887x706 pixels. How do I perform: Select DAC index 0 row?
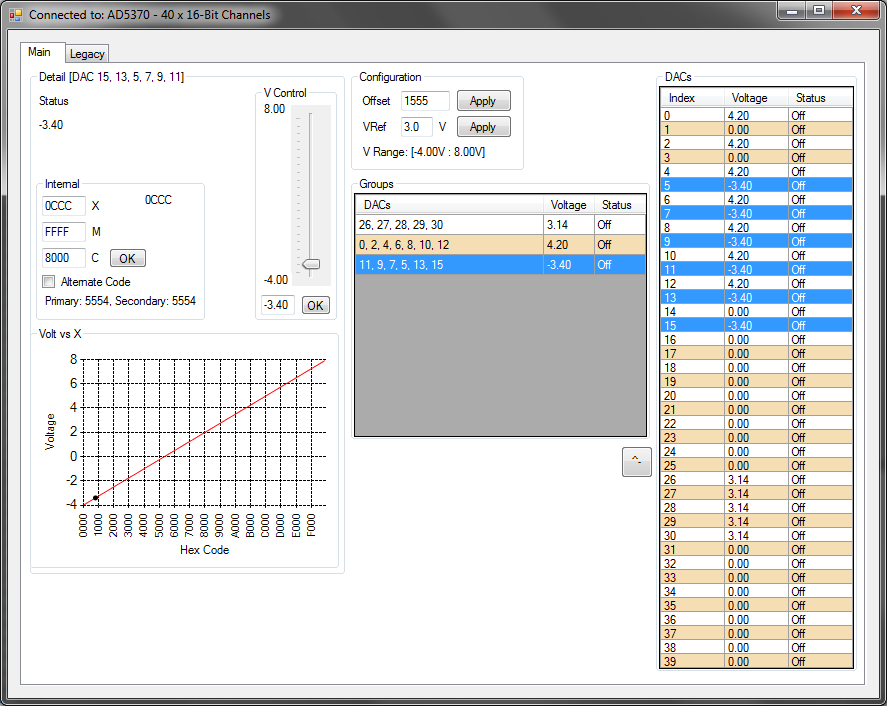[756, 115]
